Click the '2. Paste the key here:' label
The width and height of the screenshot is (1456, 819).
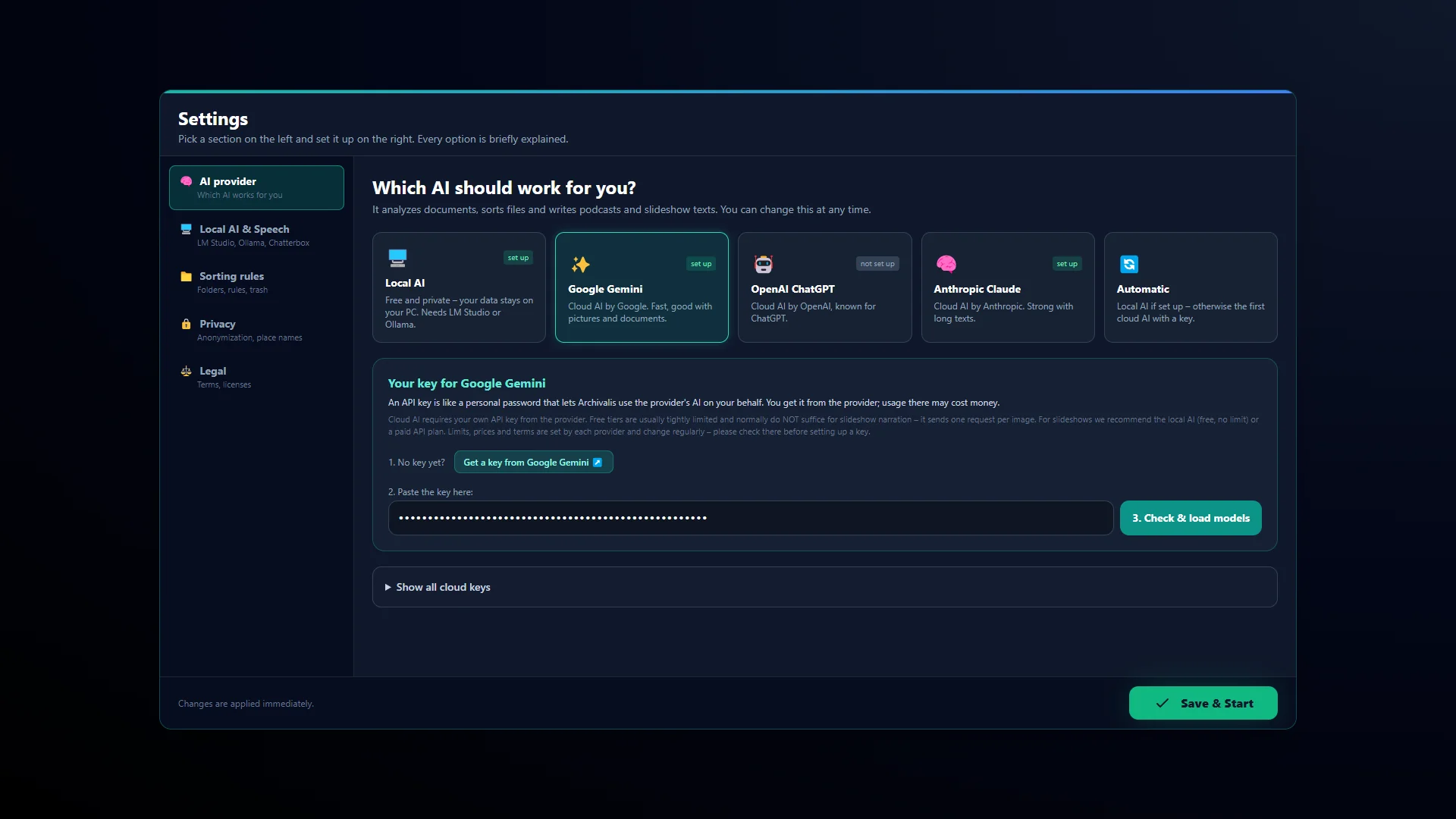pos(430,492)
